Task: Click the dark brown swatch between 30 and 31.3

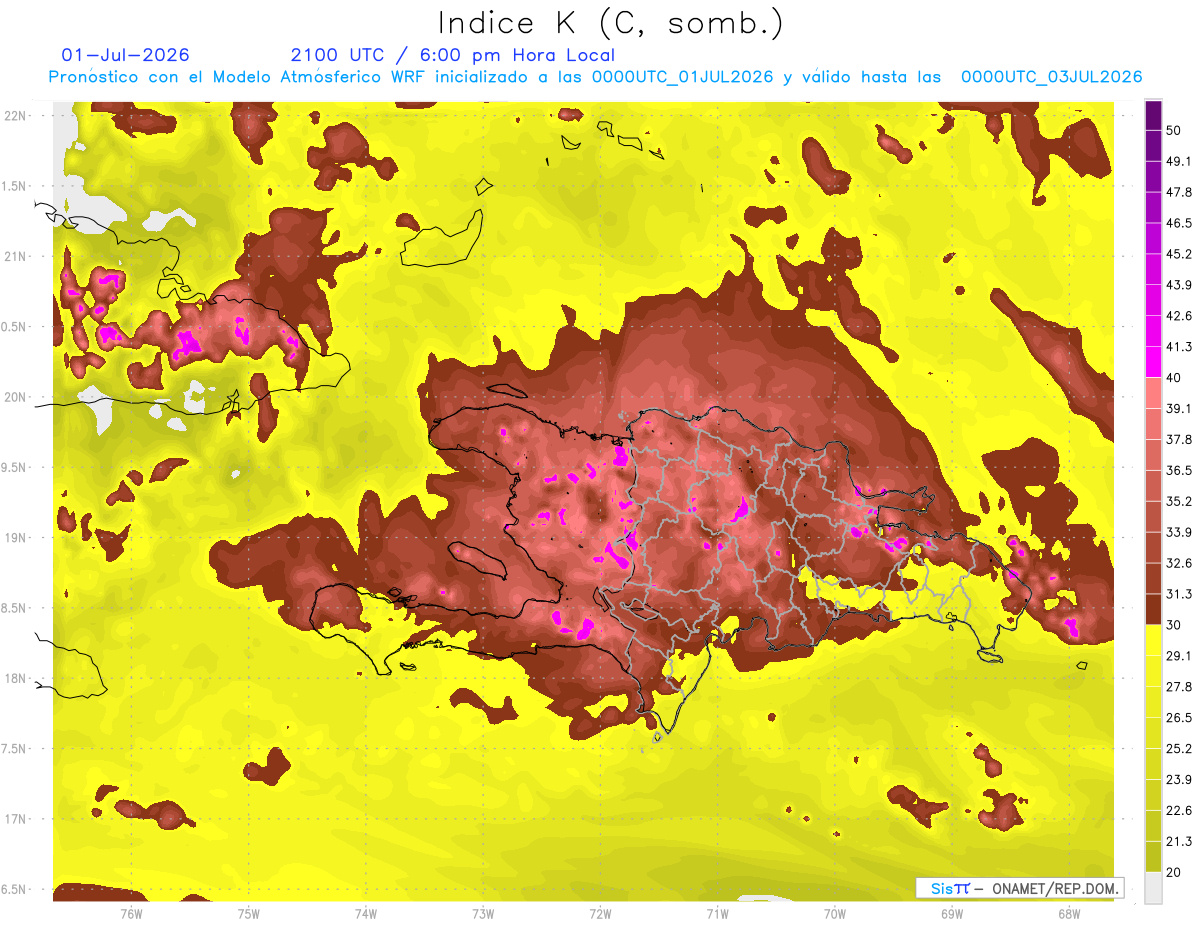Action: pyautogui.click(x=1153, y=609)
